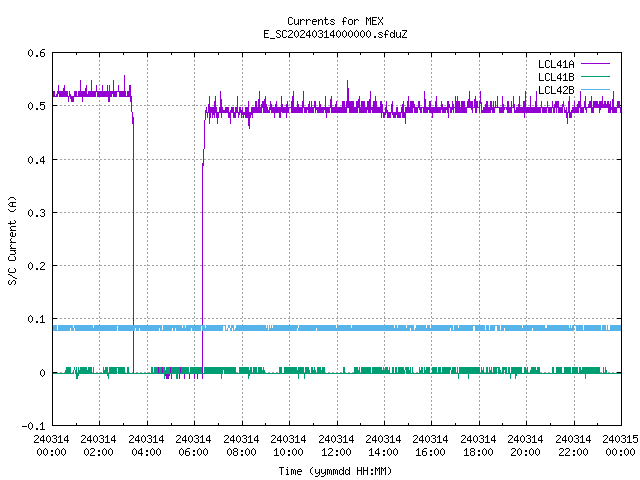The width and height of the screenshot is (640, 480).
Task: Click the x-axis tick 240314 22:00
Action: tap(573, 446)
